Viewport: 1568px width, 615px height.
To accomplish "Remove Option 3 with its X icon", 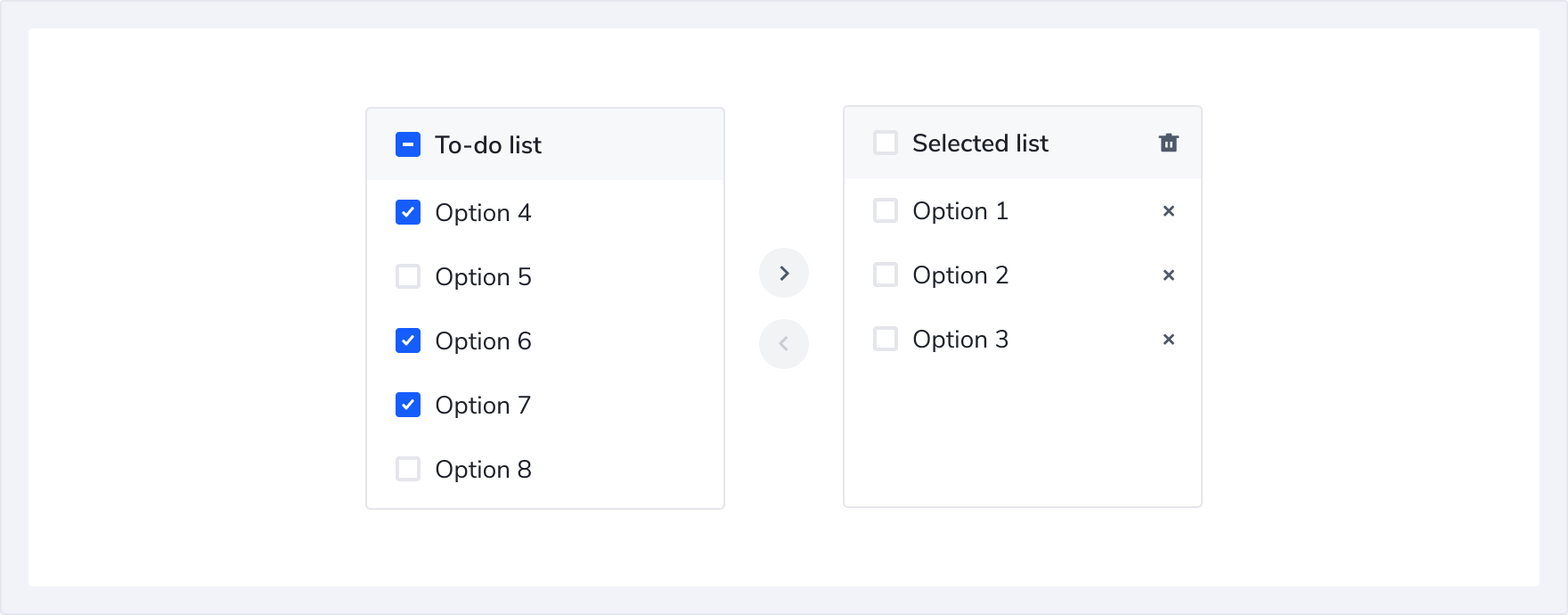I will pos(1168,340).
